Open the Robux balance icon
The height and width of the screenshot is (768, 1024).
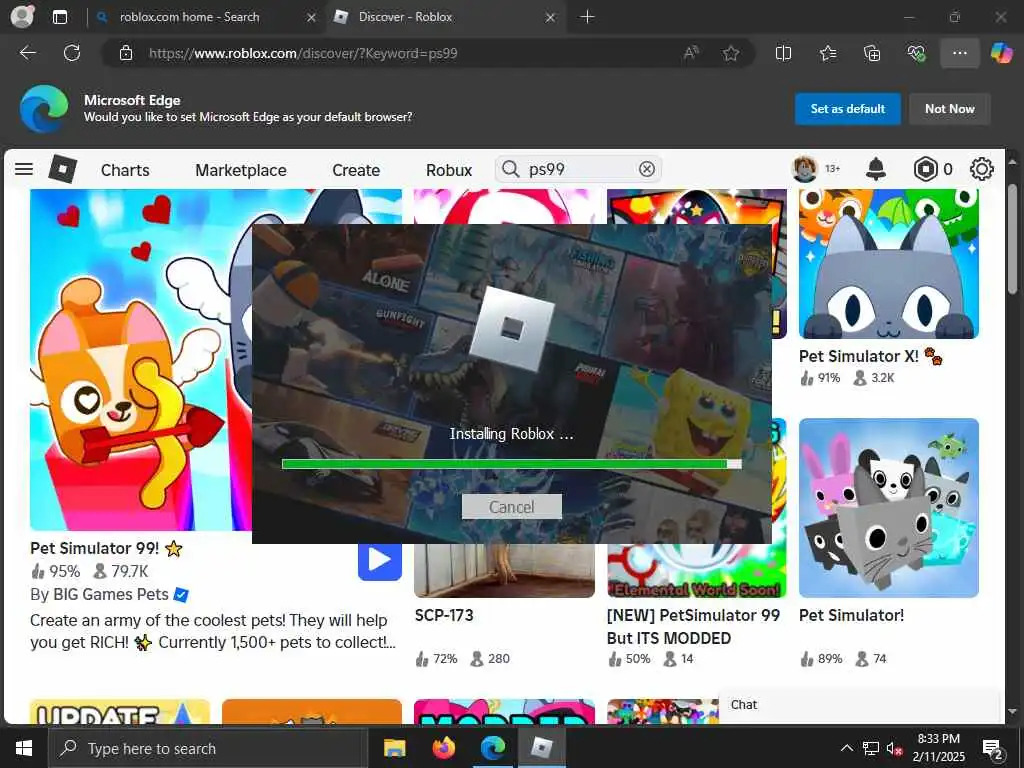[x=925, y=169]
